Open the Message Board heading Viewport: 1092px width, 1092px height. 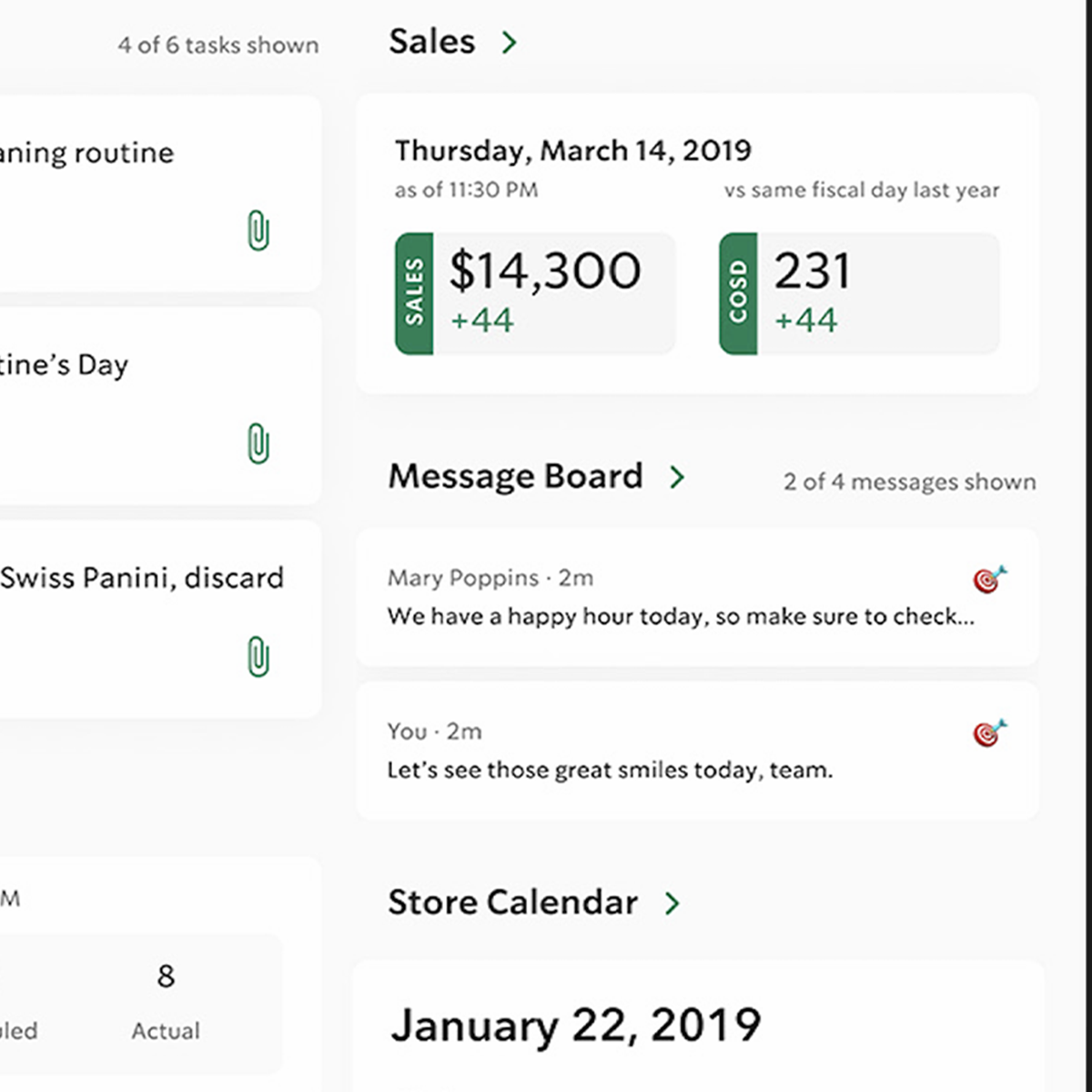515,477
